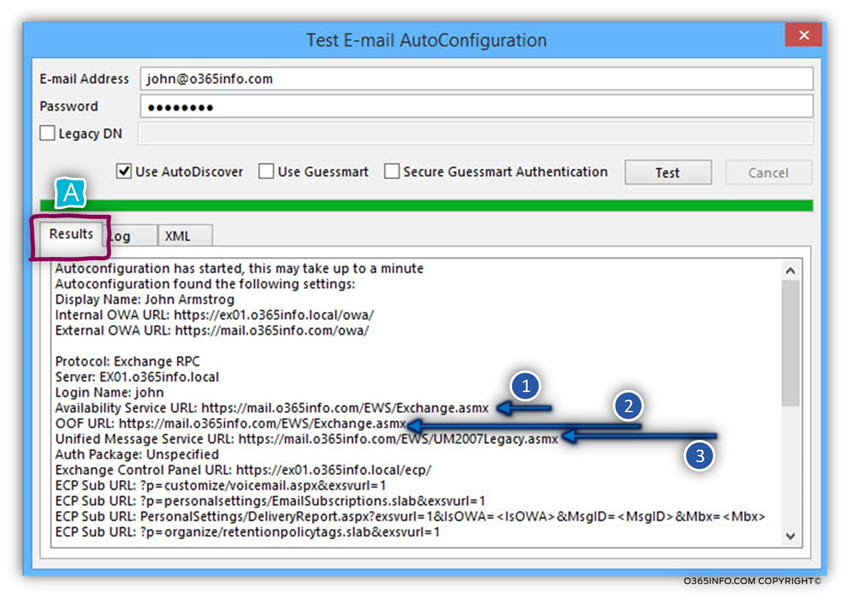Select the Internal OWA URL line
Viewport: 850px width, 612px height.
click(215, 315)
